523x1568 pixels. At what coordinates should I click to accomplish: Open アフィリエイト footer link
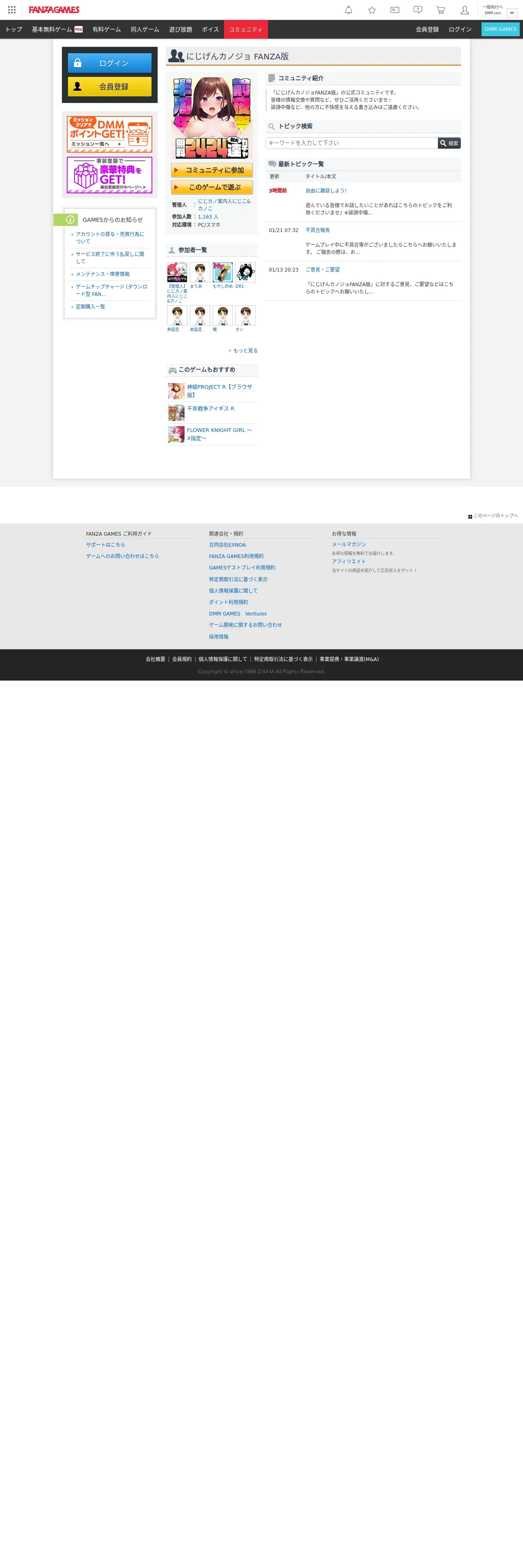click(349, 562)
